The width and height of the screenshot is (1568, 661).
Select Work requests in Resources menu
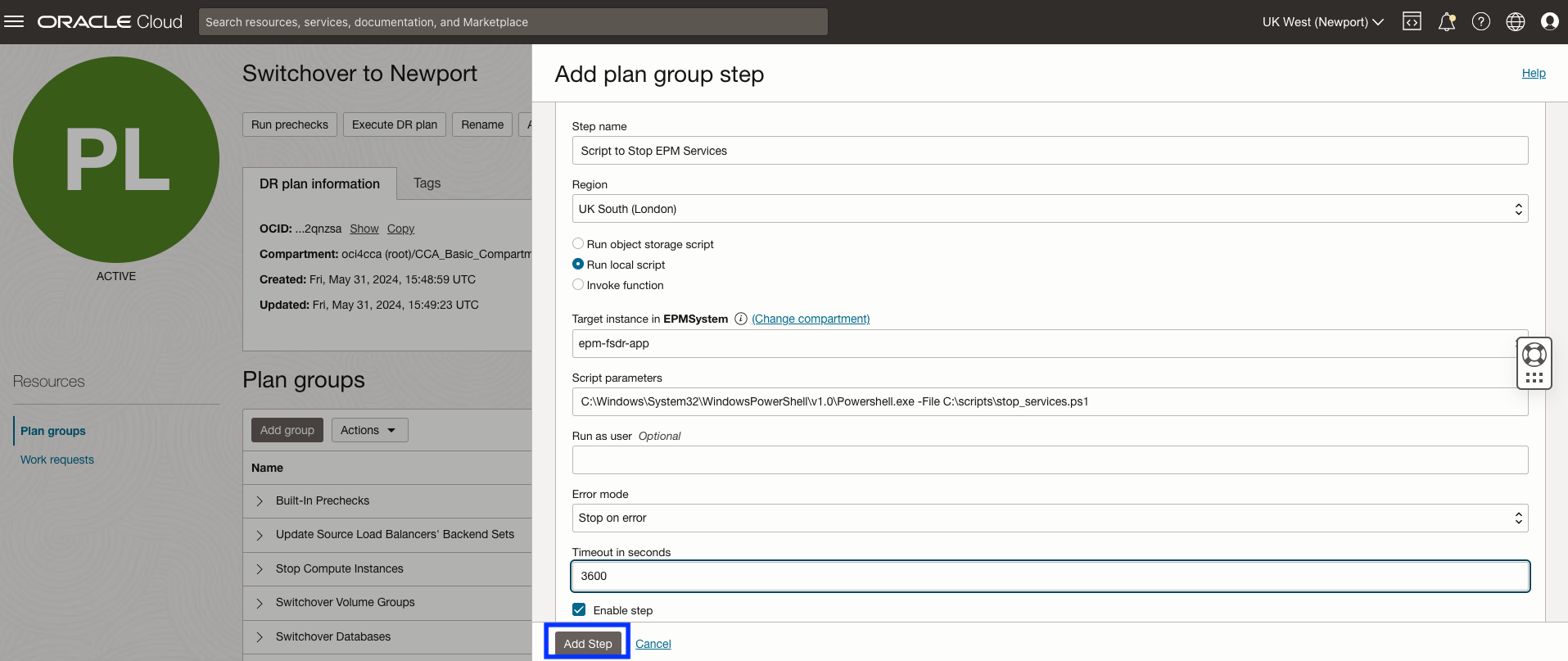click(57, 460)
